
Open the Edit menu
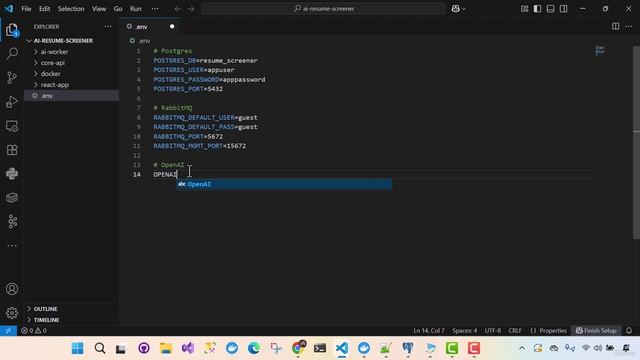coord(44,9)
